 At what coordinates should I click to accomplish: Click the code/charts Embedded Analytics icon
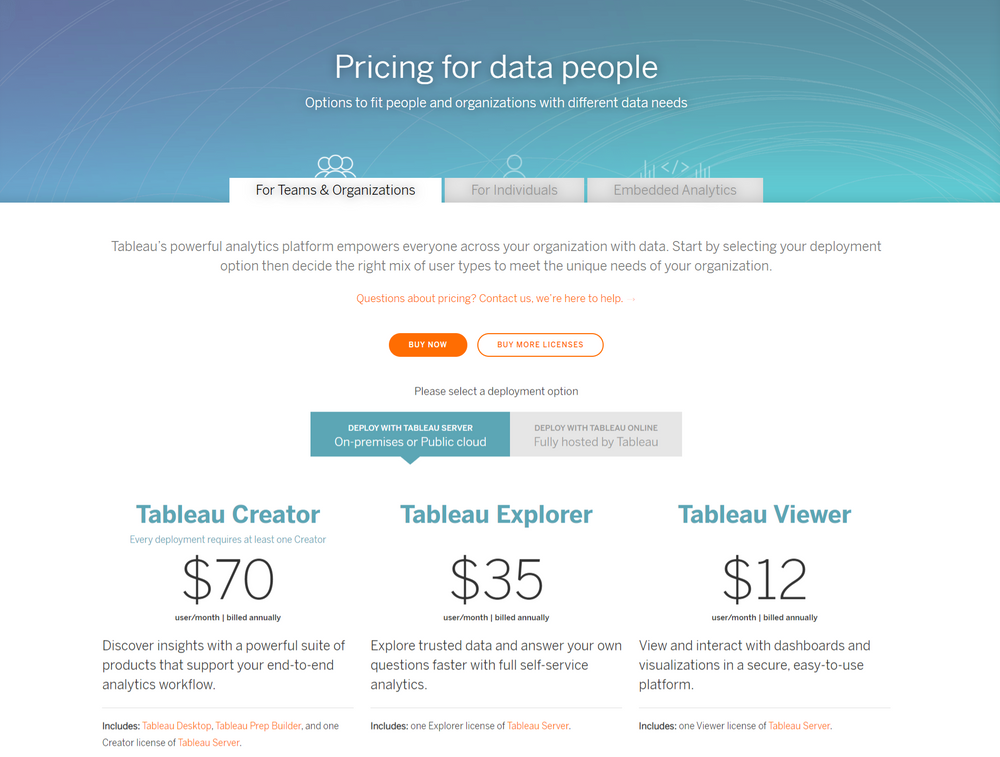coord(674,168)
